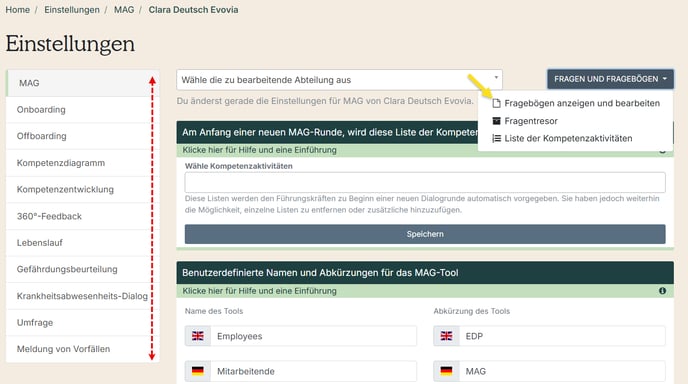Open help under Benutzerdefinierte Namen header

click(x=259, y=291)
